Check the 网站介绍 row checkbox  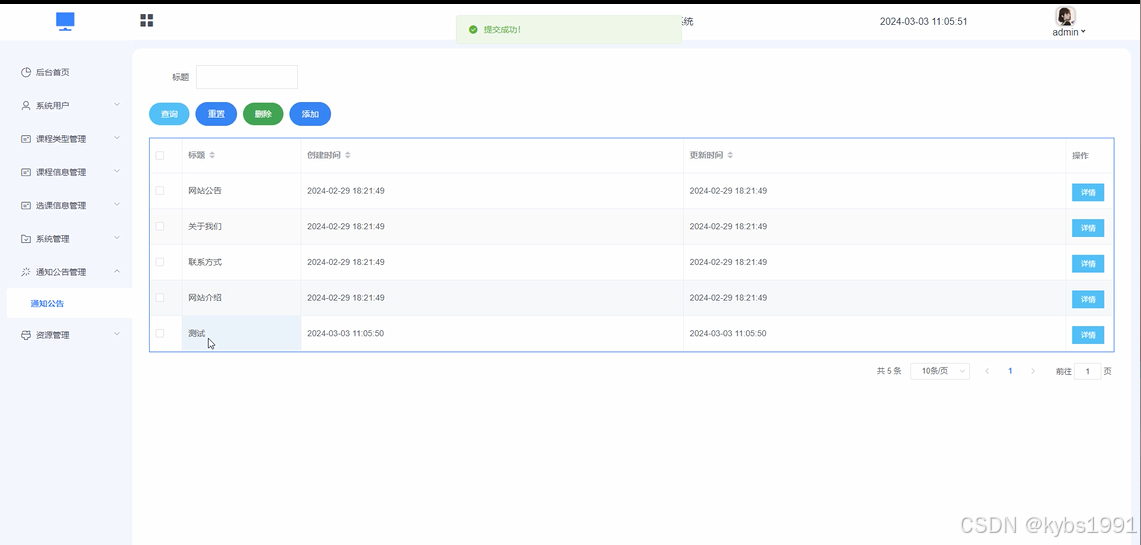(160, 298)
